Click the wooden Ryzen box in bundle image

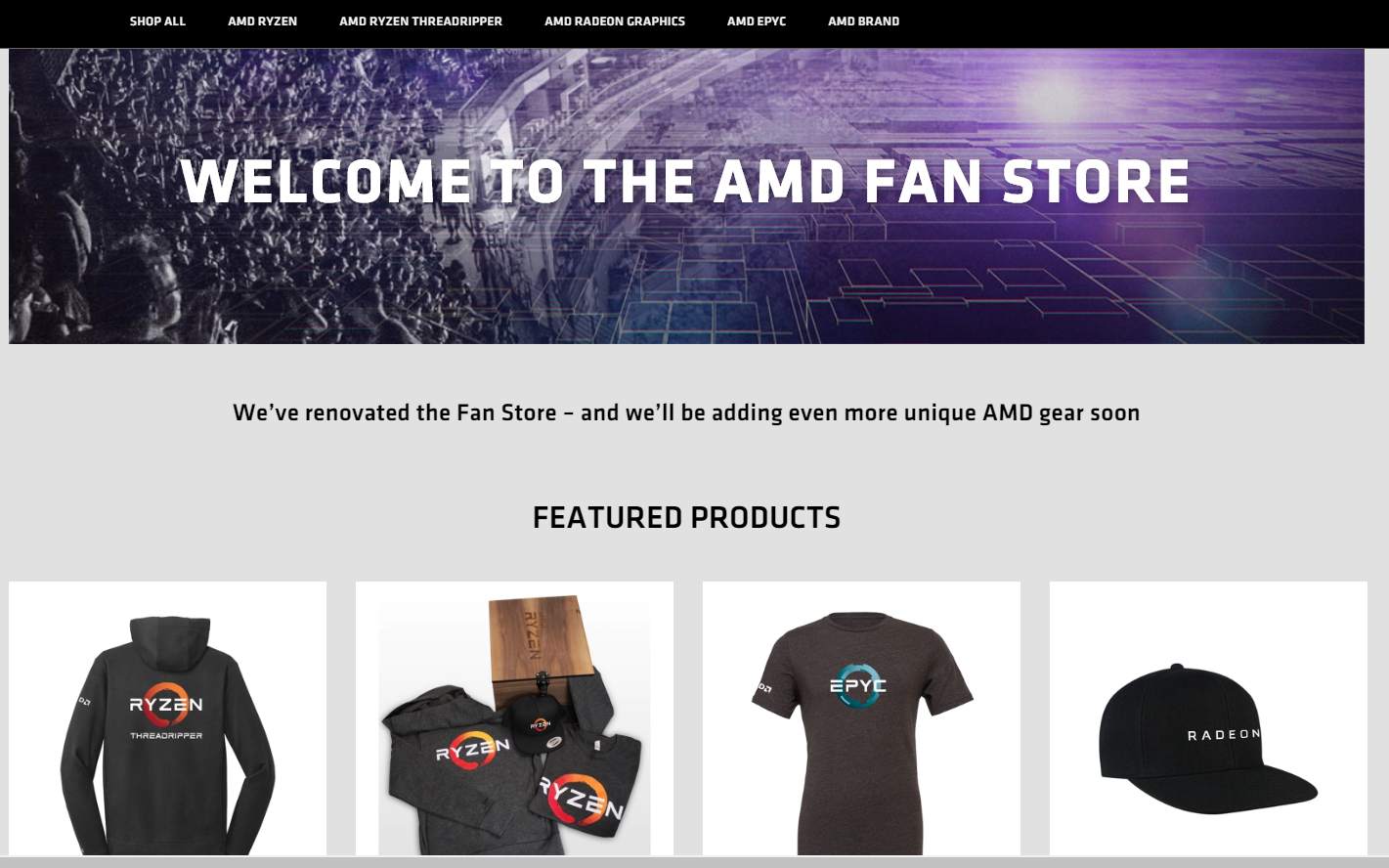point(545,645)
